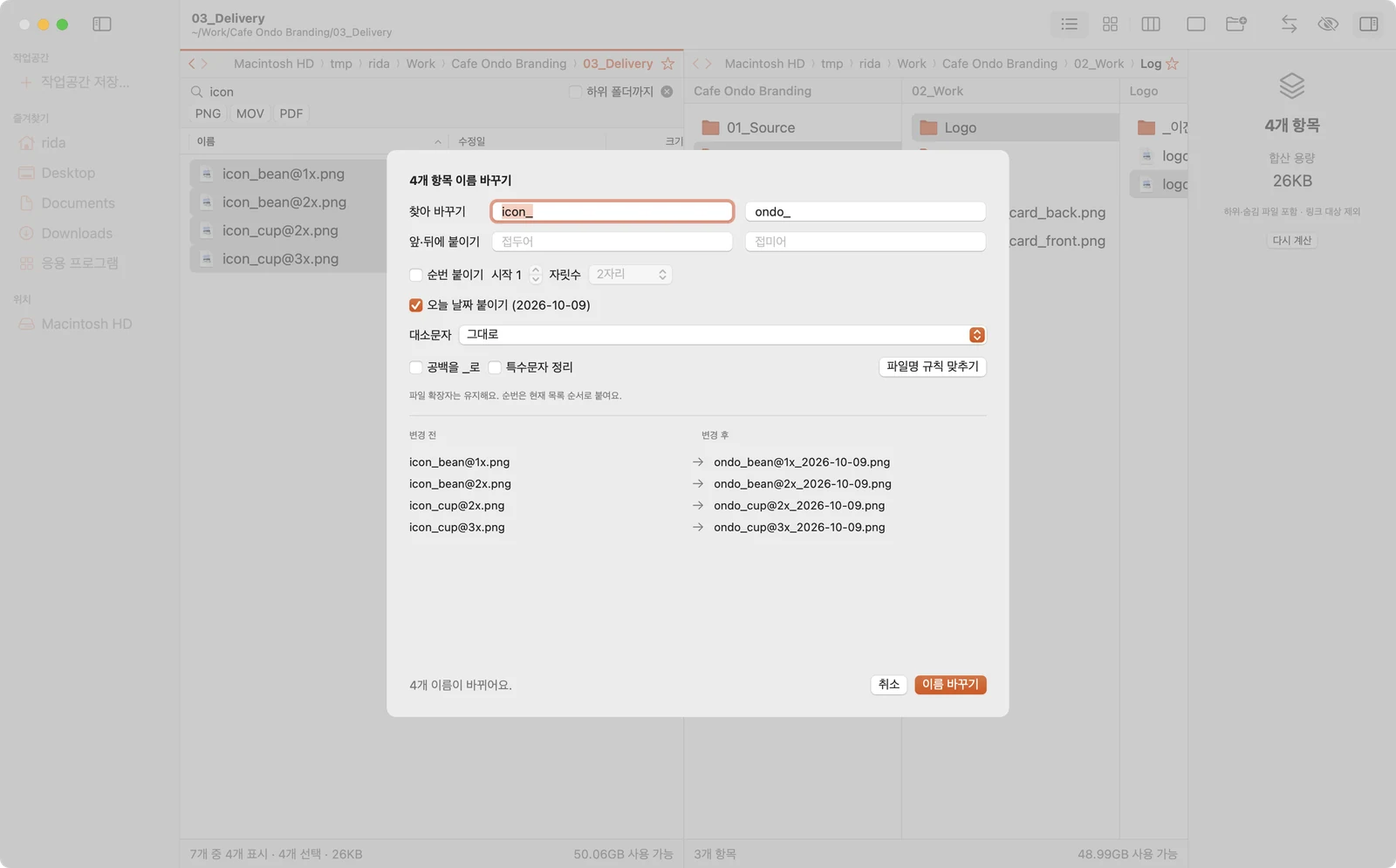Viewport: 1396px width, 868px height.
Task: Enable the 순번 붙이기 checkbox
Action: pos(416,275)
